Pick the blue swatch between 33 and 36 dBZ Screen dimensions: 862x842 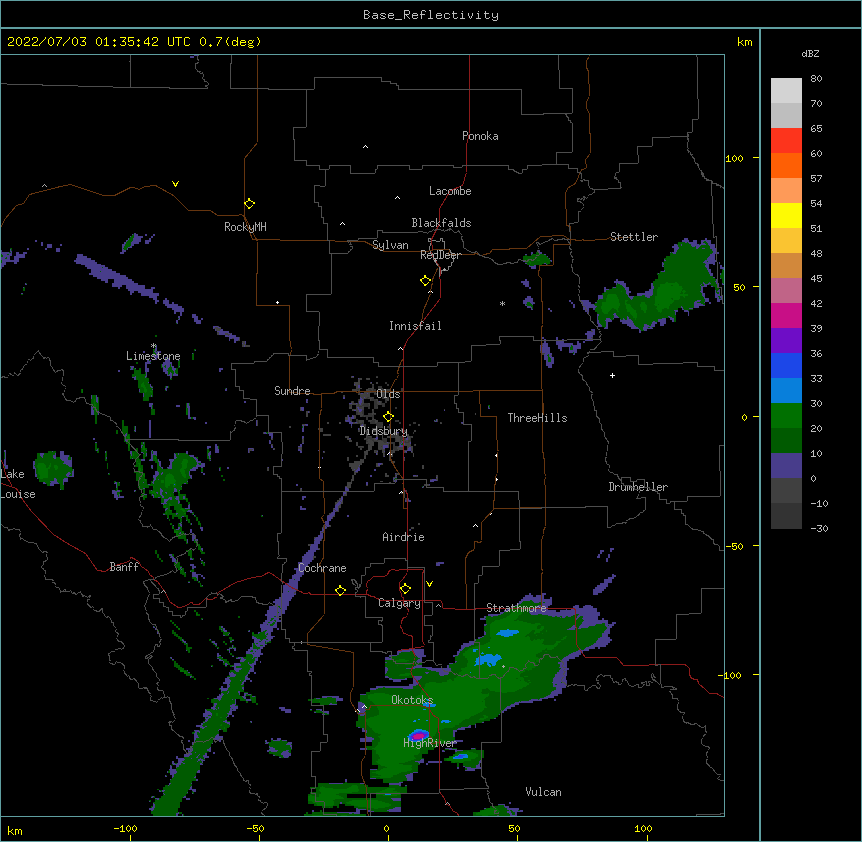[786, 366]
